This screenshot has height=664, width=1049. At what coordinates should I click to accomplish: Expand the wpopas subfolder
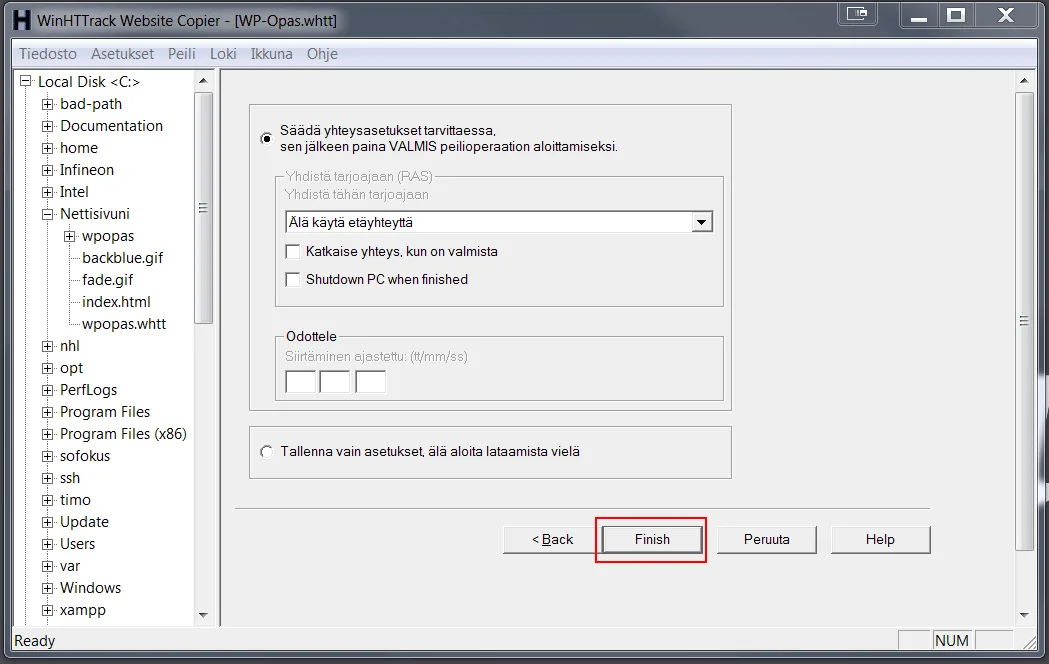70,236
